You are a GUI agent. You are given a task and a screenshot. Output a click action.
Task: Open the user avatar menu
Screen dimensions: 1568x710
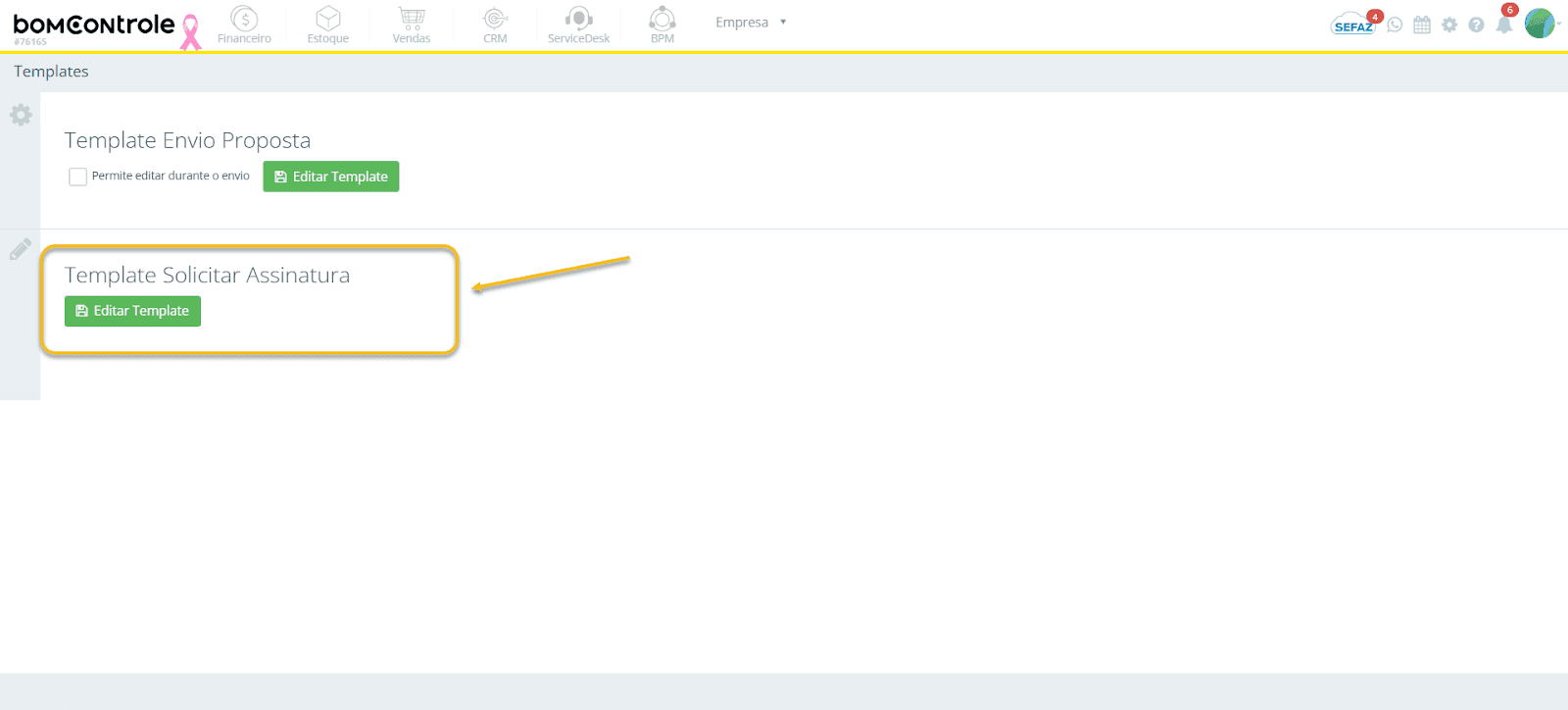(1540, 23)
